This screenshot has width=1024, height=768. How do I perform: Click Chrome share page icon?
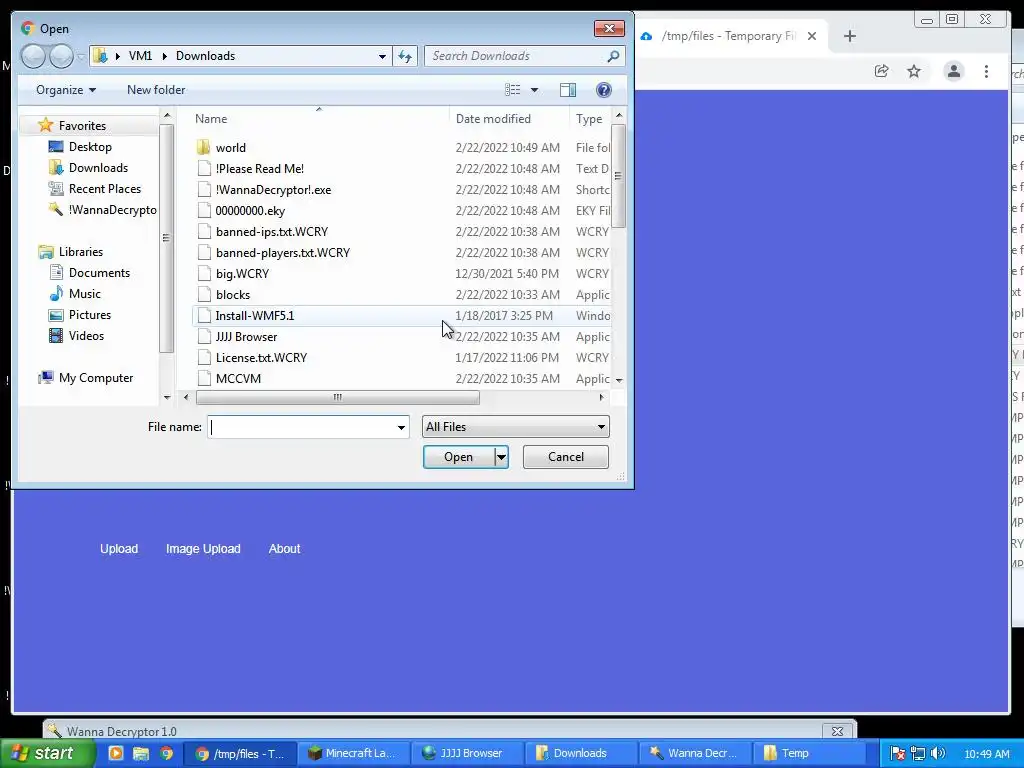tap(882, 71)
